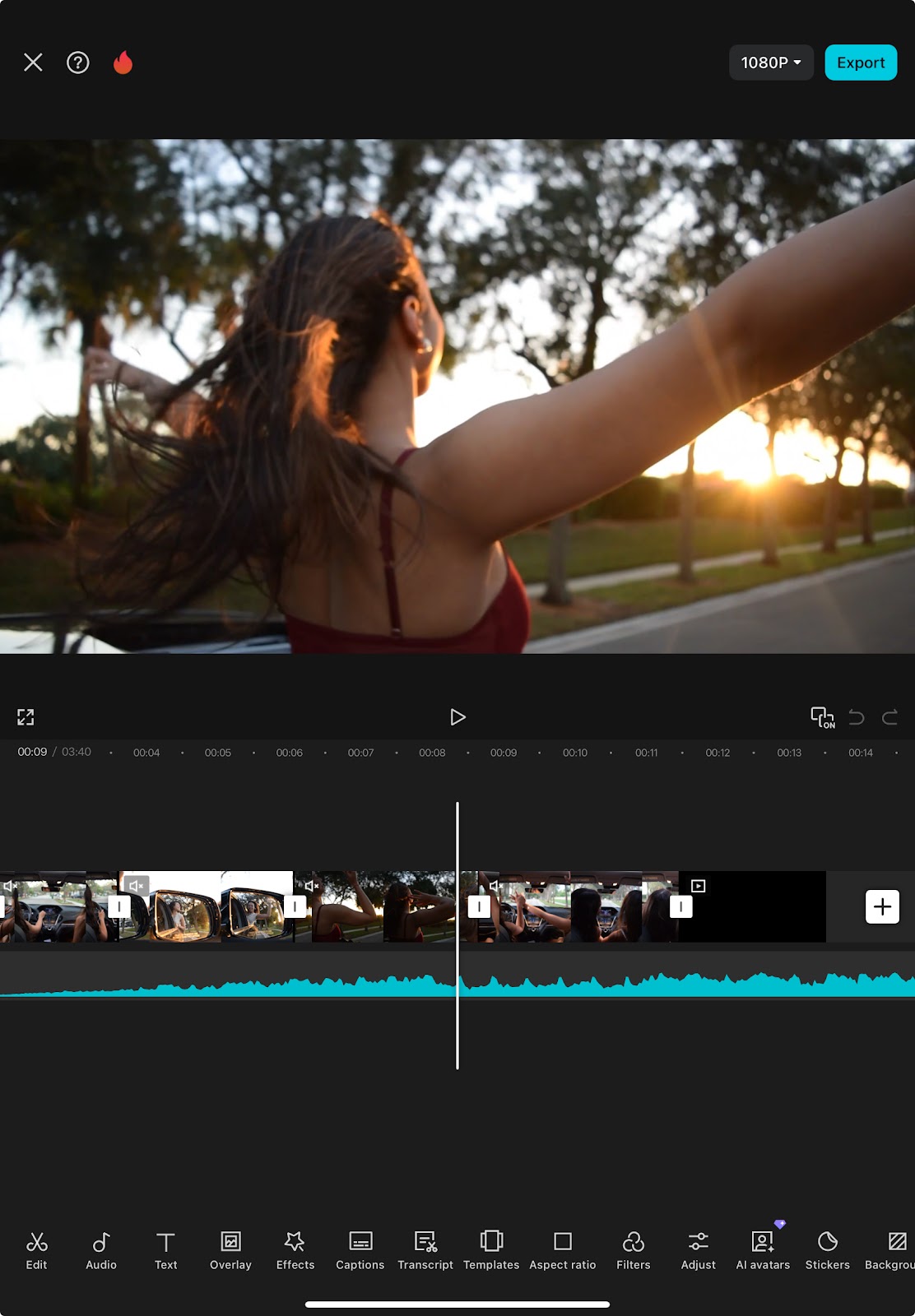Click the 03:40 total duration readout
The height and width of the screenshot is (1316, 915).
(x=77, y=752)
